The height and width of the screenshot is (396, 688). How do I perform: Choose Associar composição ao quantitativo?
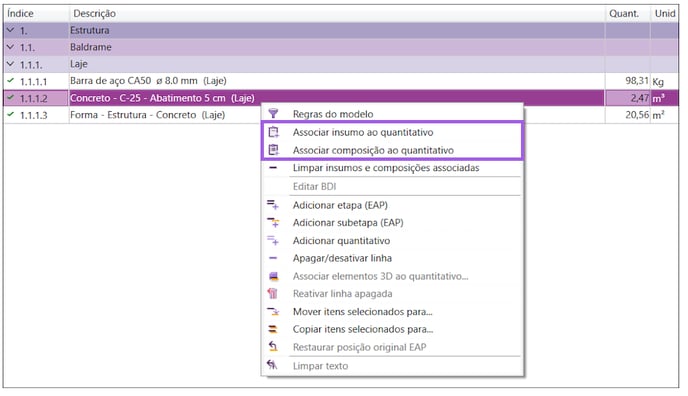pyautogui.click(x=392, y=150)
